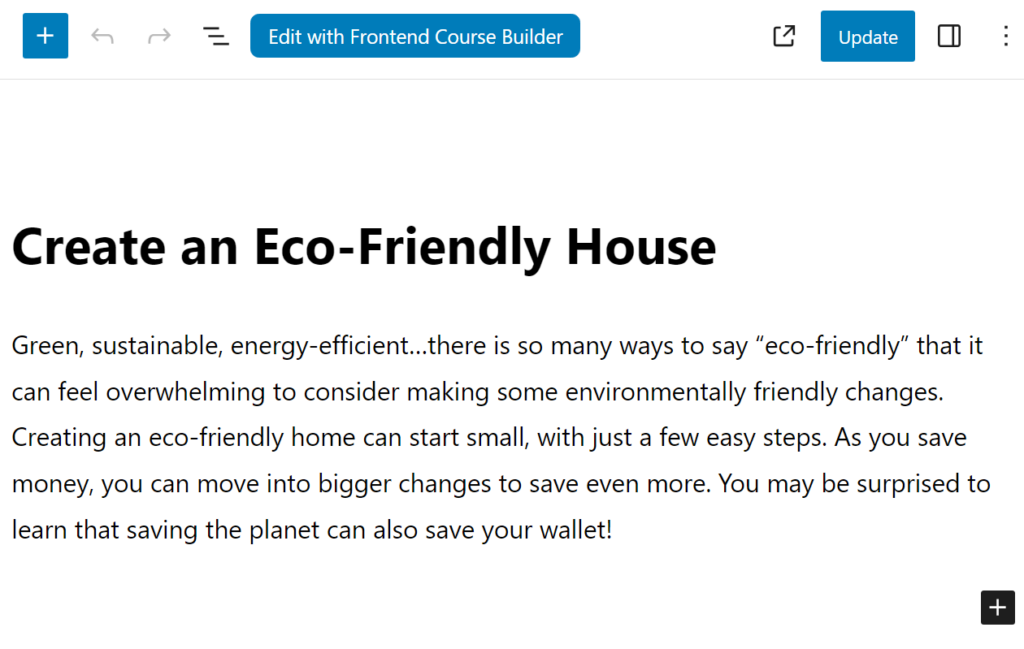Redo the last undone change
This screenshot has width=1024, height=649.
pyautogui.click(x=159, y=36)
